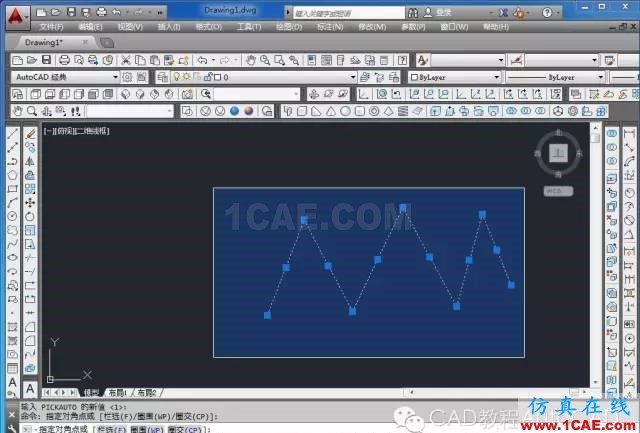Screen dimensions: 640x433
Task: Select the Circle draw tool
Action: pos(13,216)
